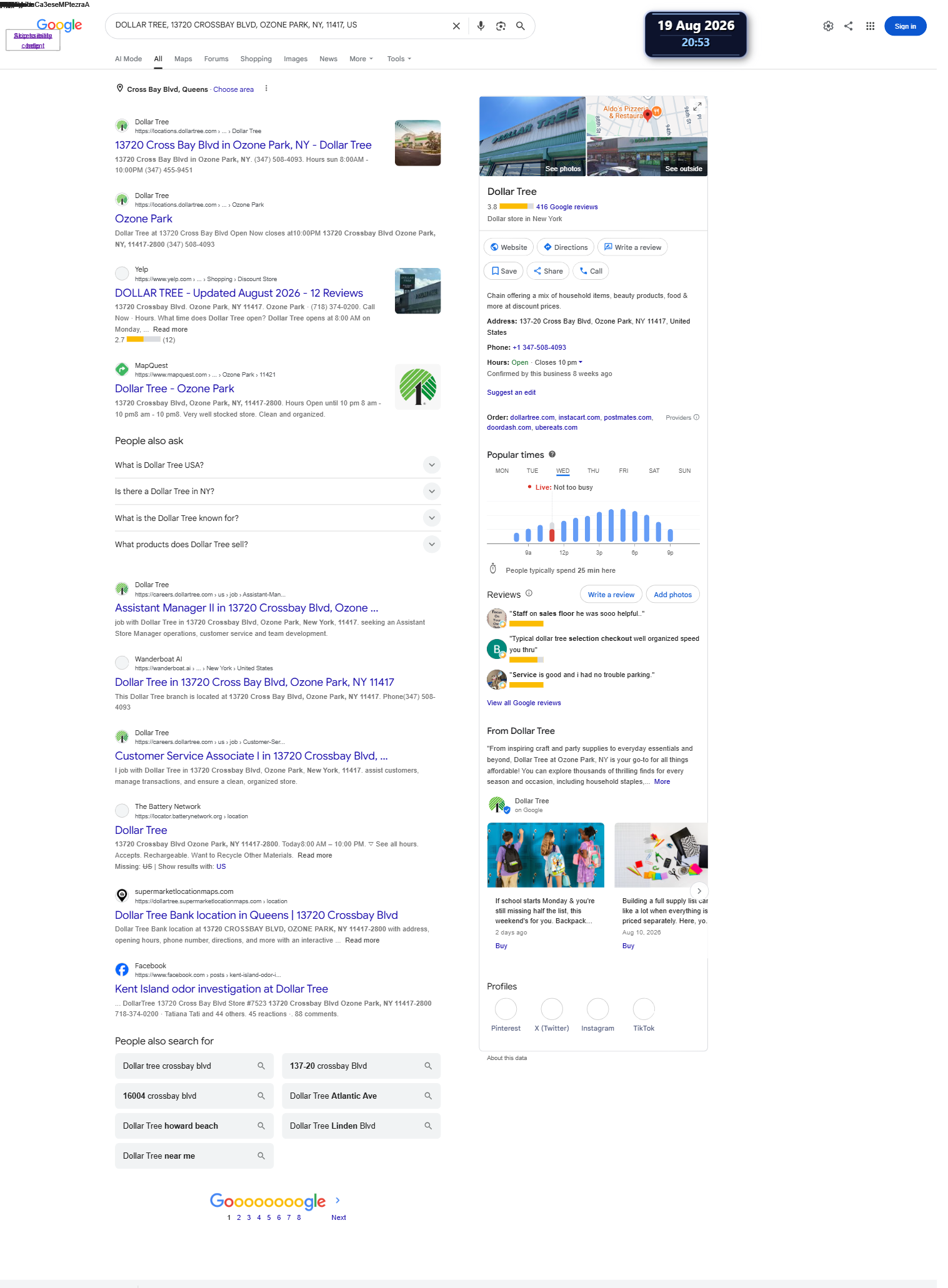Click the next page chevron beside Google logo
This screenshot has width=948, height=1288.
338,1200
